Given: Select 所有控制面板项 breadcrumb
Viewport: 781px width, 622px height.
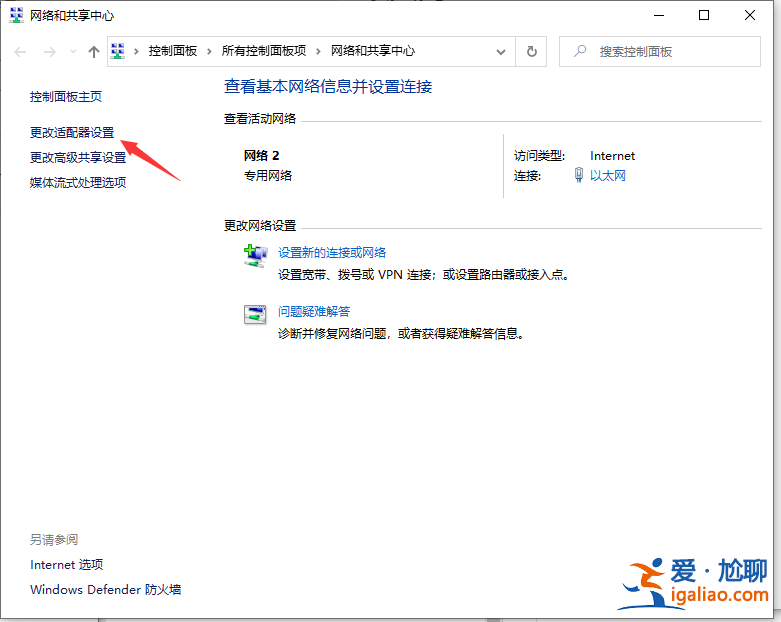Looking at the screenshot, I should click(263, 51).
